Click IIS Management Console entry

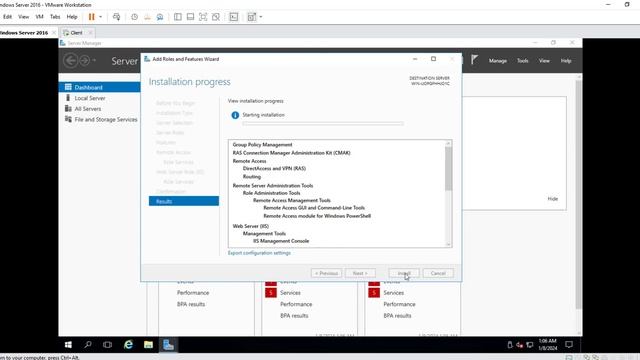[281, 241]
